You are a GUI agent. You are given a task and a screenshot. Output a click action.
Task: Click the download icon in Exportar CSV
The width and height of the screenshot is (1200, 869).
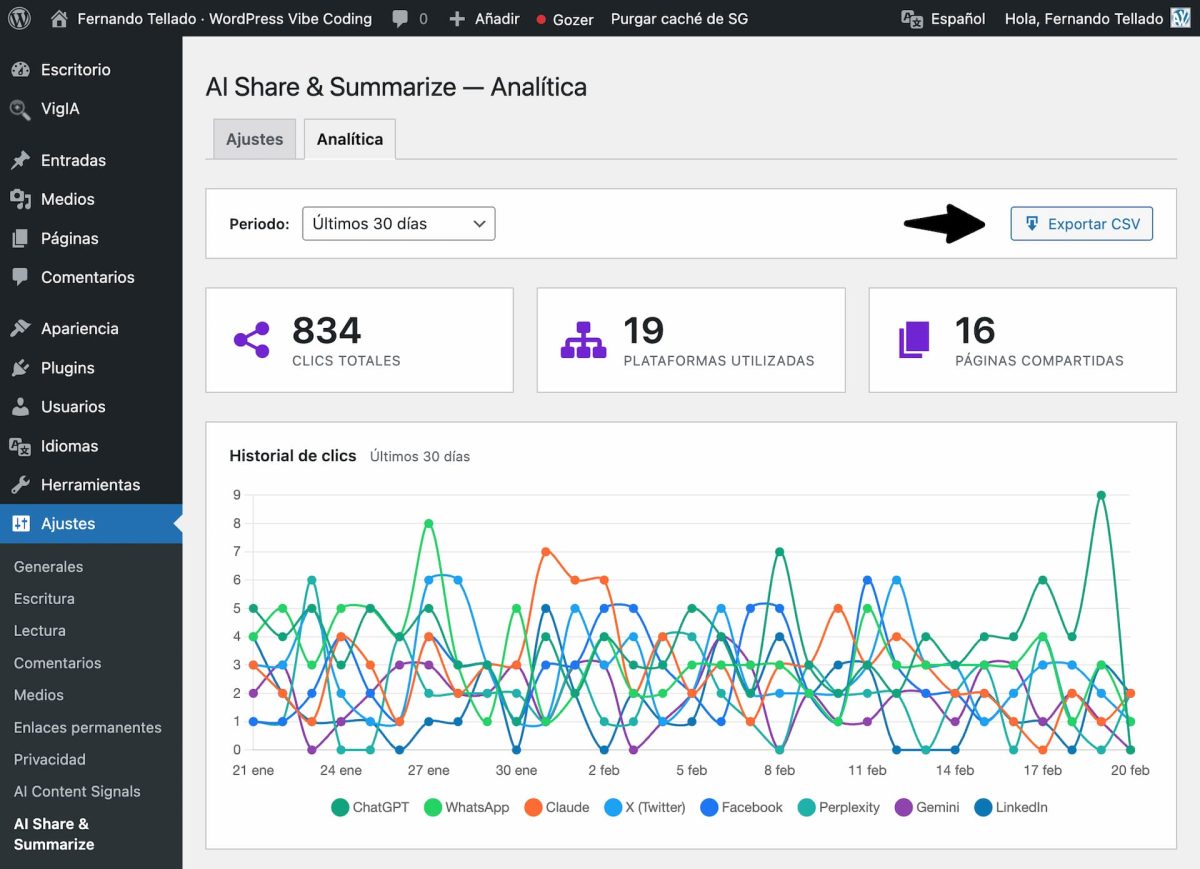[1032, 224]
